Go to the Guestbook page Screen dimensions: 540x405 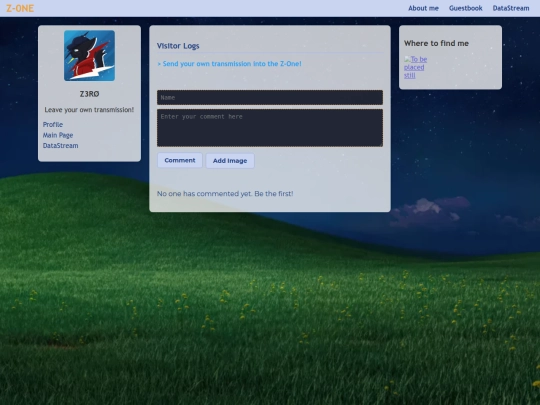coord(465,8)
